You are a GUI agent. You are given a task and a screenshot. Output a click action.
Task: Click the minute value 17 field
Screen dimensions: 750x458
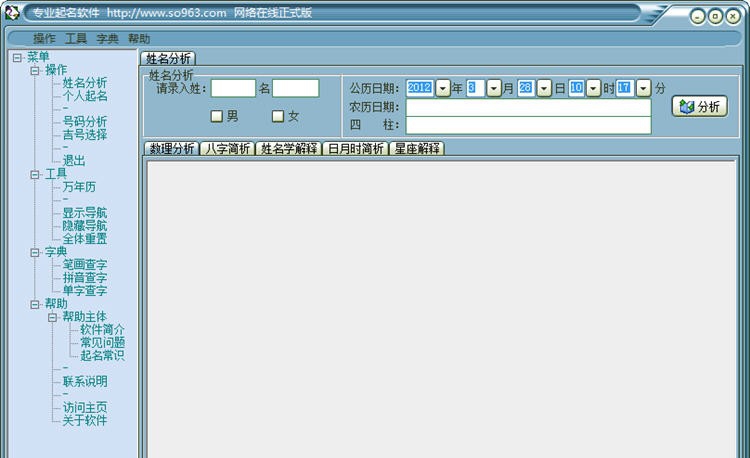pos(624,88)
